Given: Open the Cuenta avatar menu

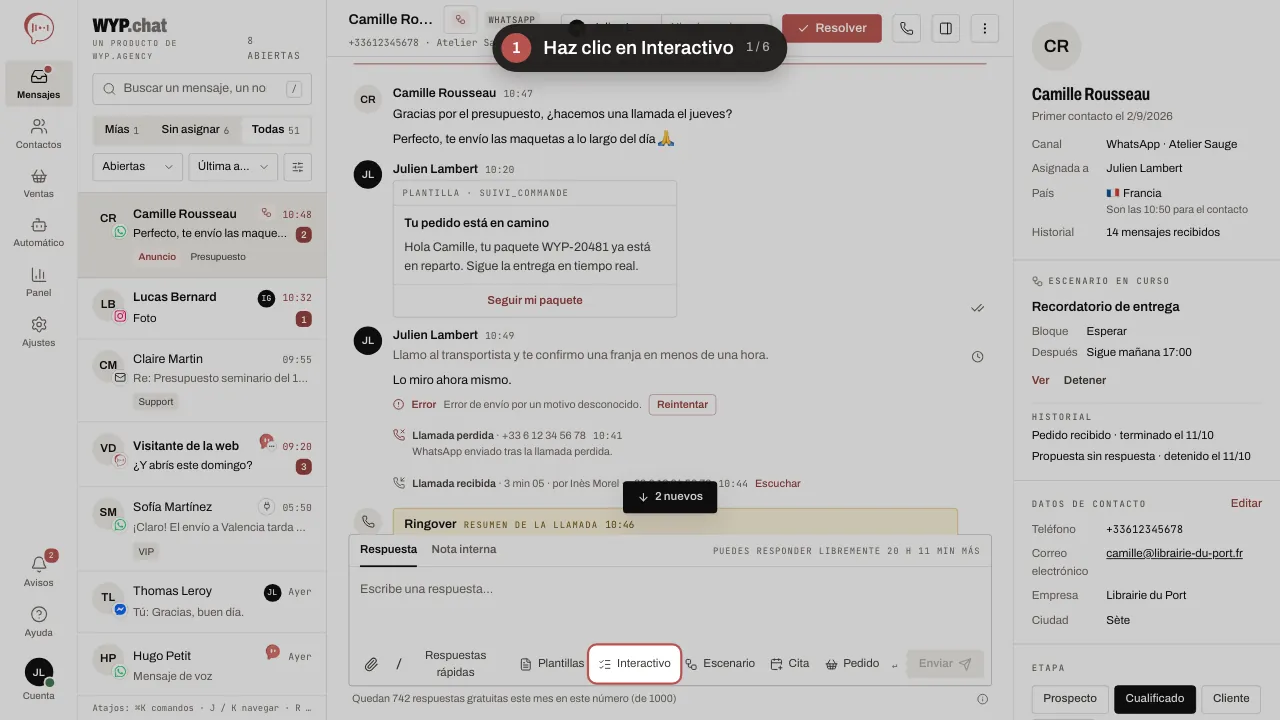Looking at the screenshot, I should 39,679.
